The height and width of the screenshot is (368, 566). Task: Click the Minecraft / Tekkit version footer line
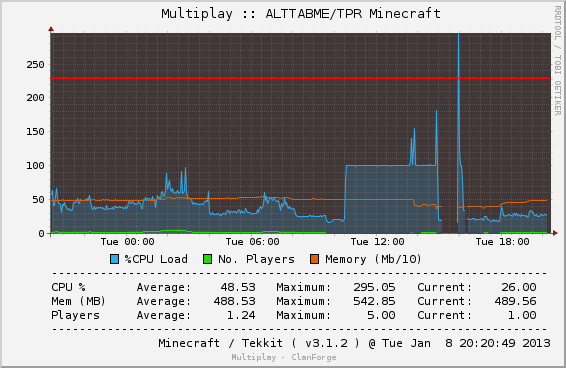click(354, 343)
